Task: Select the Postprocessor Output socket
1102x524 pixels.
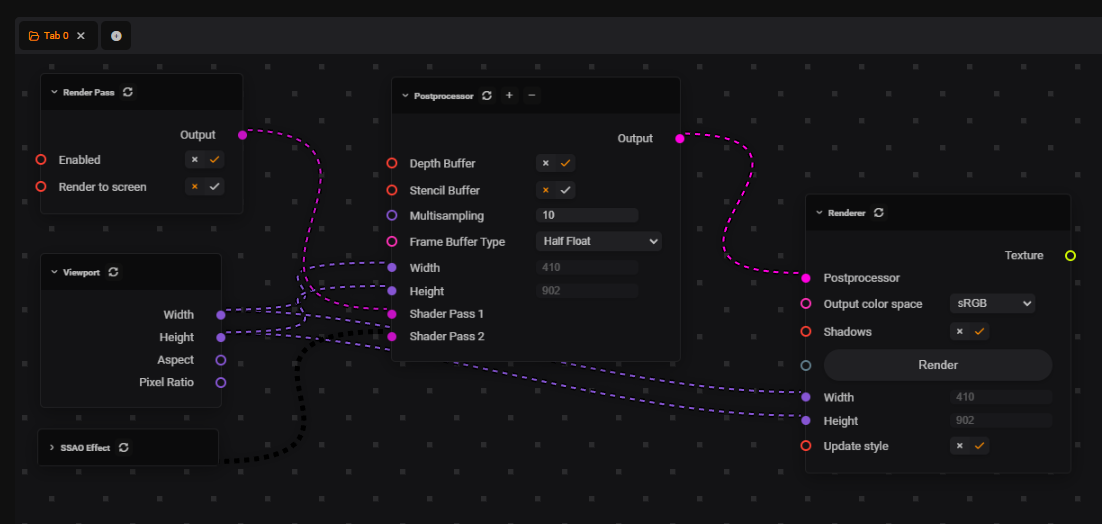Action: 680,138
